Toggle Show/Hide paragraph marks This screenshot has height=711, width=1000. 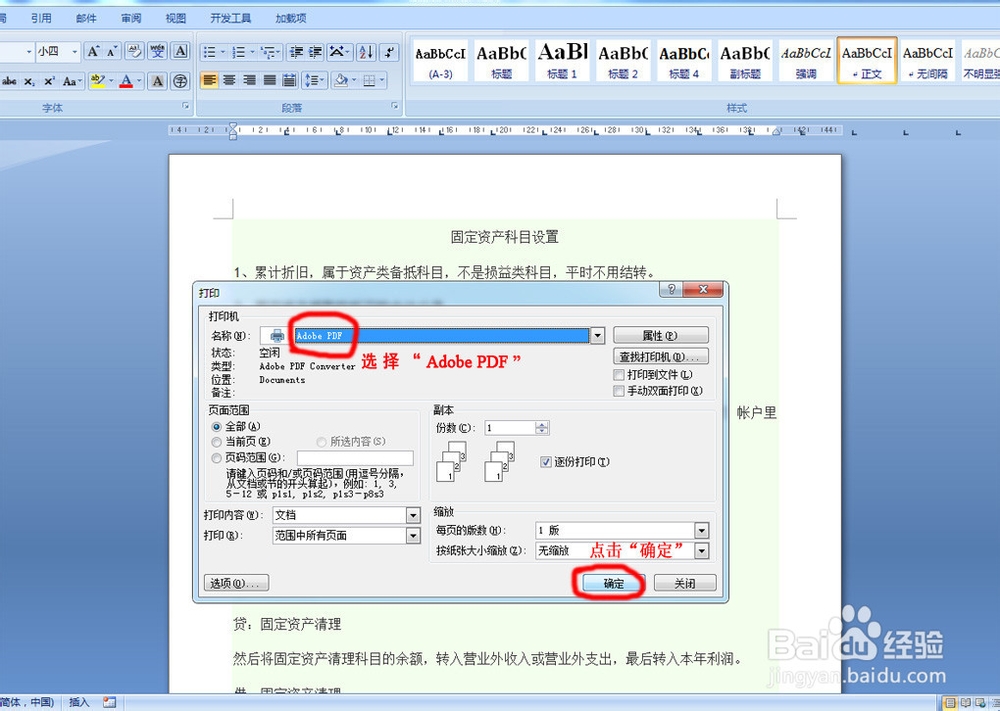click(390, 52)
